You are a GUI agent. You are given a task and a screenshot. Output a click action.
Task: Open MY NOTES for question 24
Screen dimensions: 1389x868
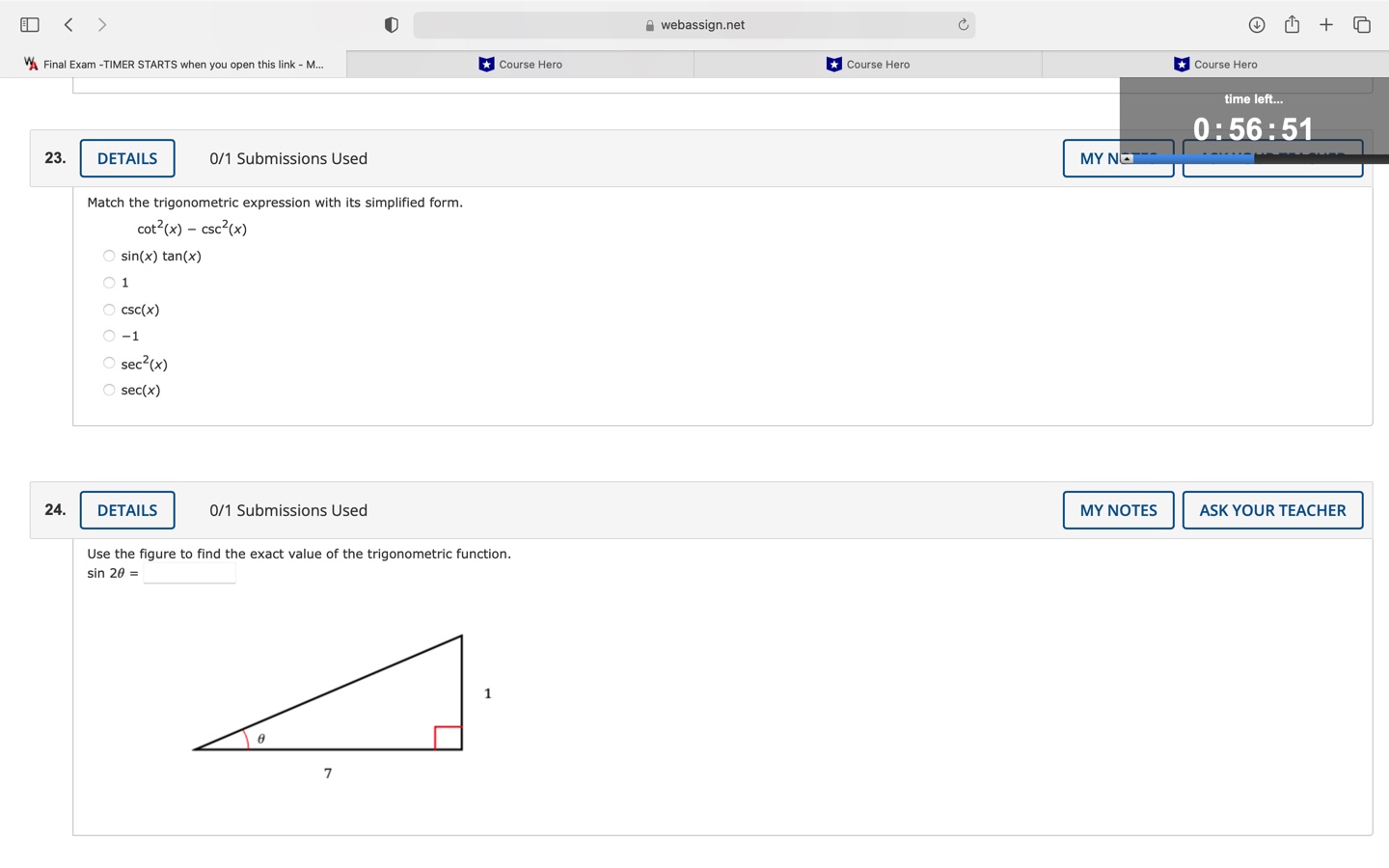(x=1118, y=510)
